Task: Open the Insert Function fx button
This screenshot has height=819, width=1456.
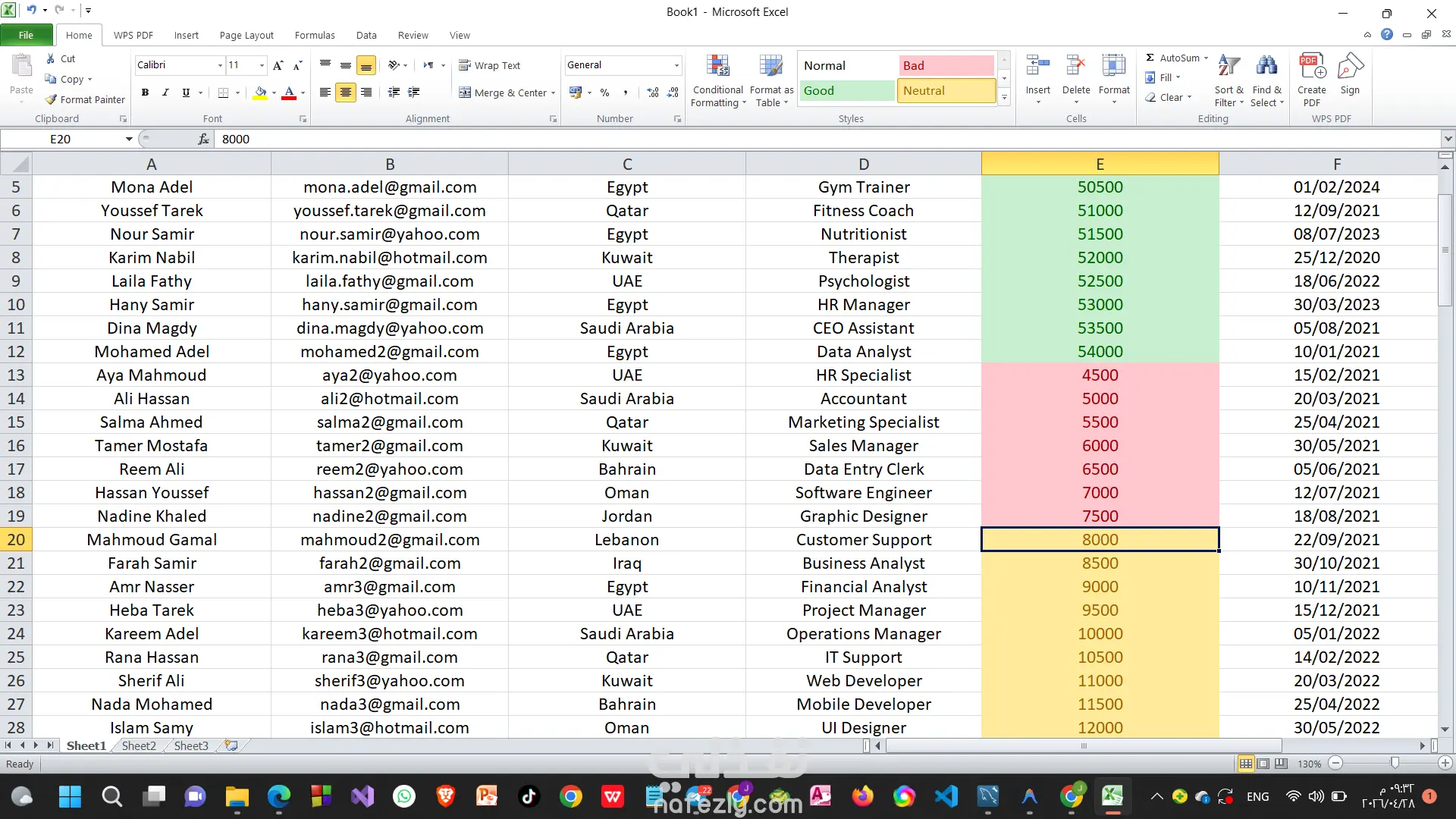Action: pos(203,139)
